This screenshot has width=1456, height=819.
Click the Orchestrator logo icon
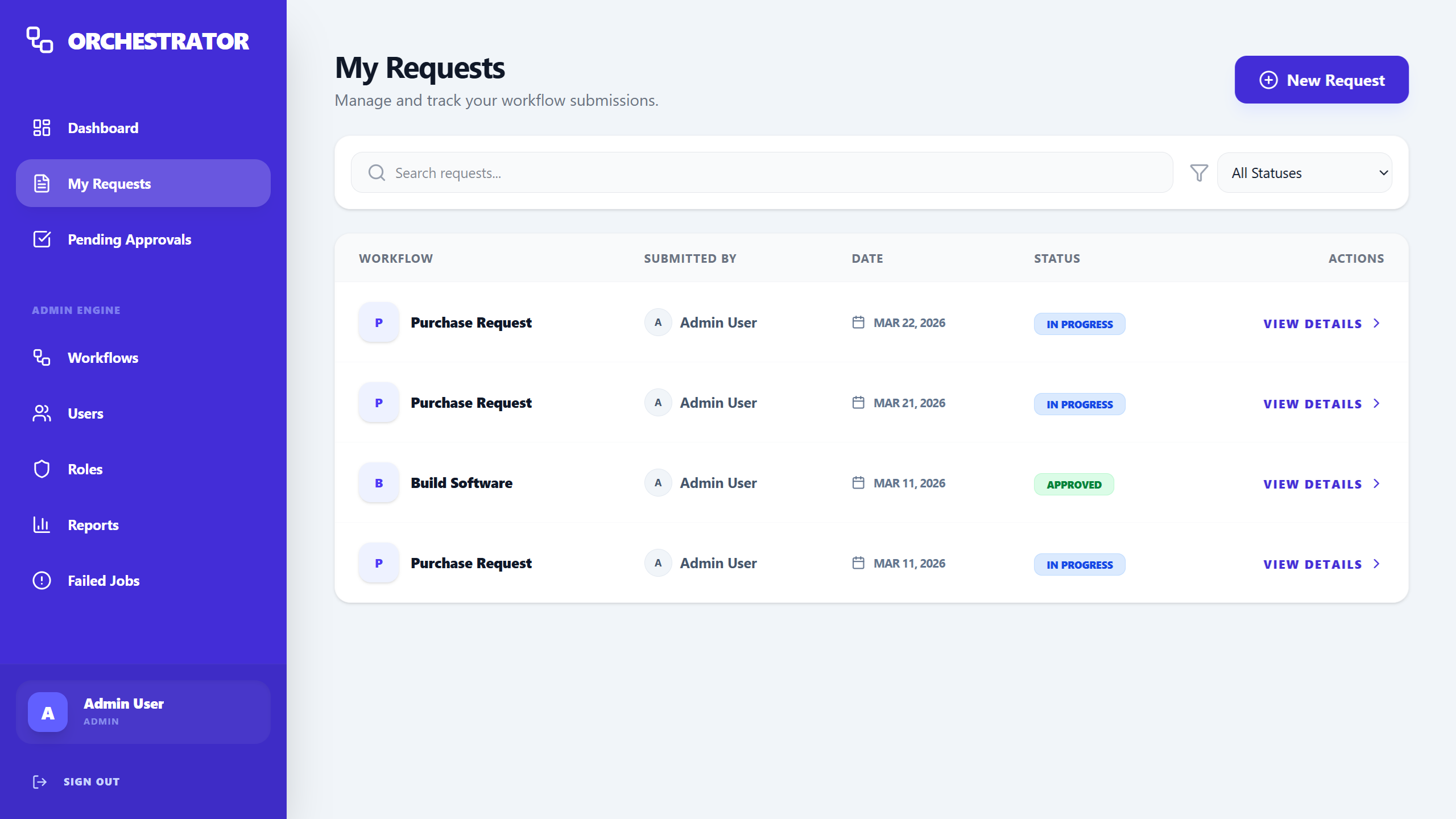(x=40, y=40)
